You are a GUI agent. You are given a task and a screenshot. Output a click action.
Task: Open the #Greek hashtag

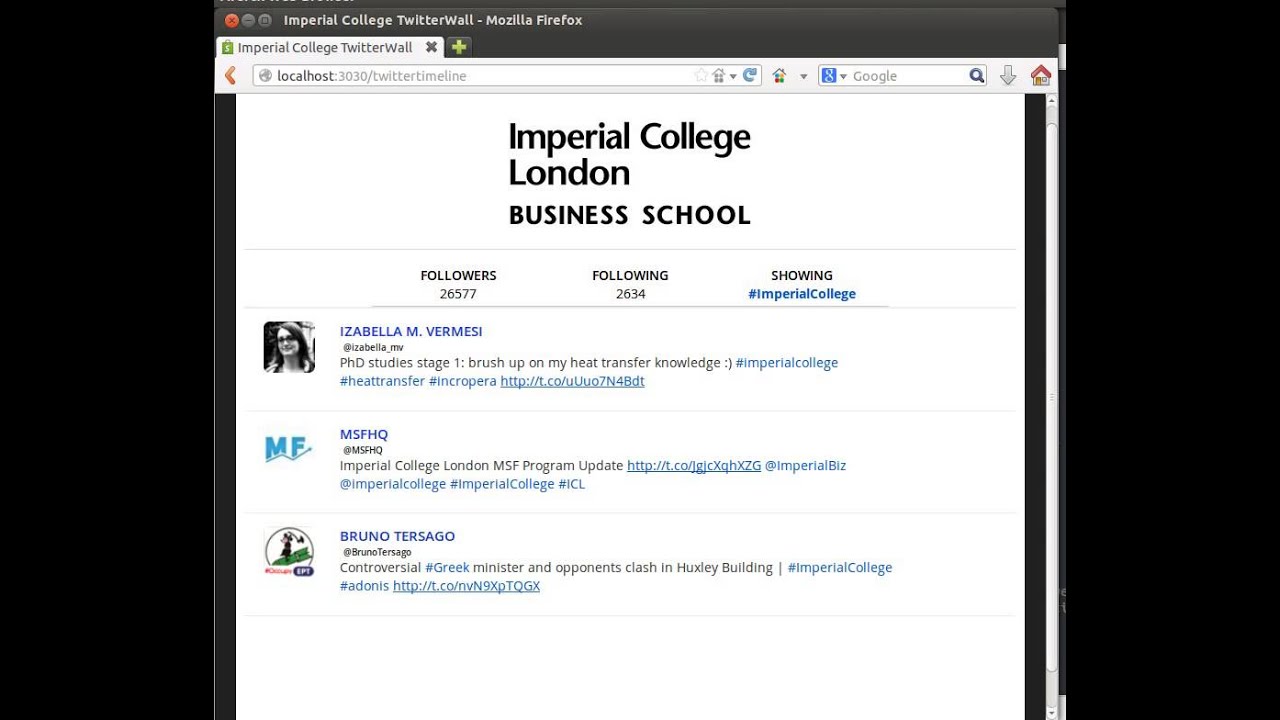[x=447, y=568]
